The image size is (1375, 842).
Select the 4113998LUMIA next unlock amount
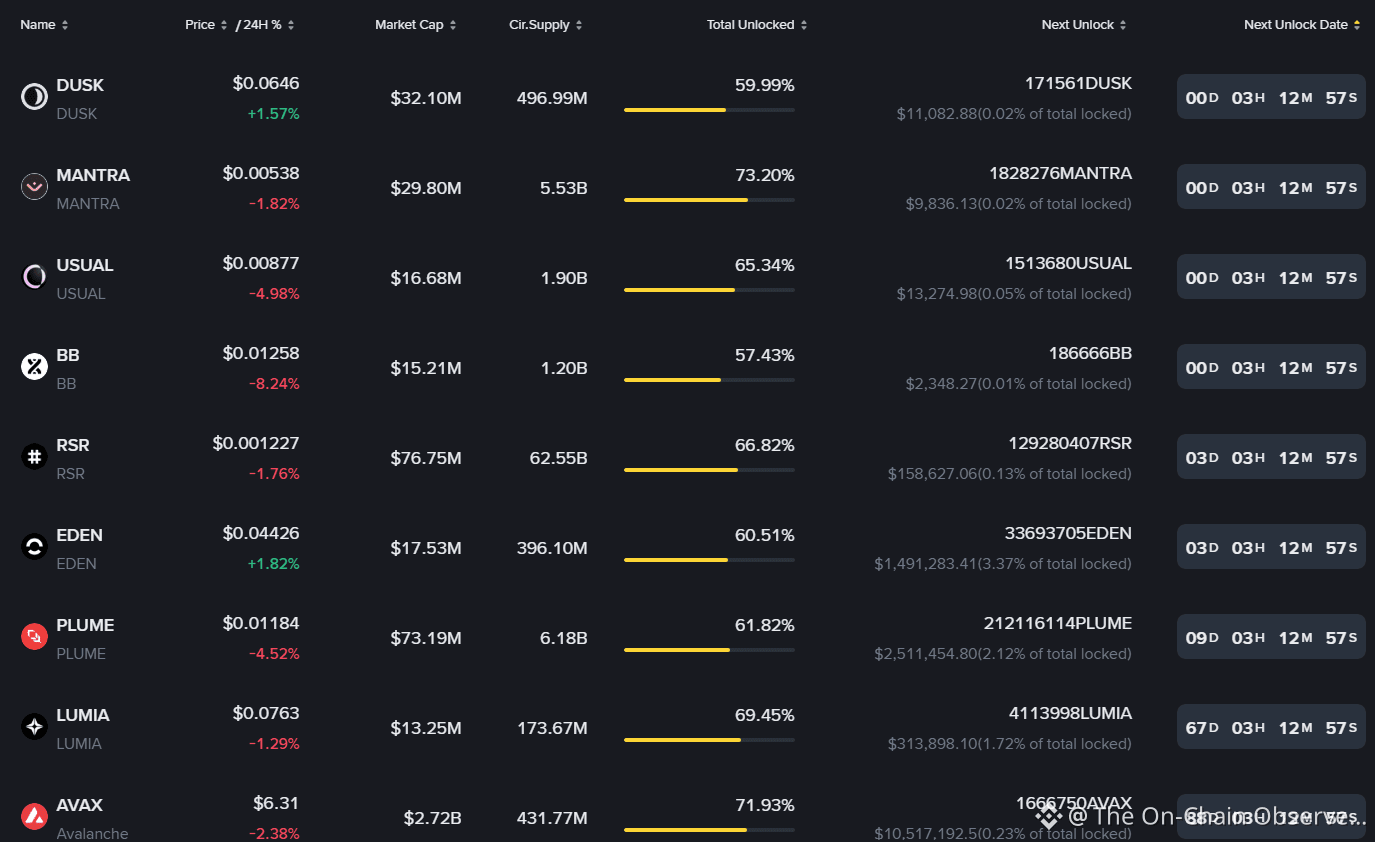[x=1070, y=714]
